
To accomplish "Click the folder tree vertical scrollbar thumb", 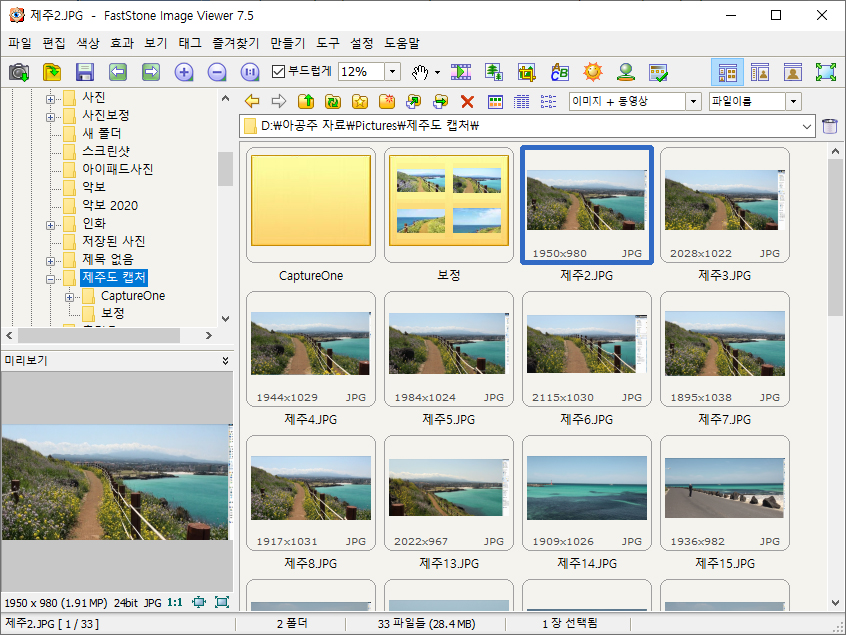I will (x=225, y=169).
